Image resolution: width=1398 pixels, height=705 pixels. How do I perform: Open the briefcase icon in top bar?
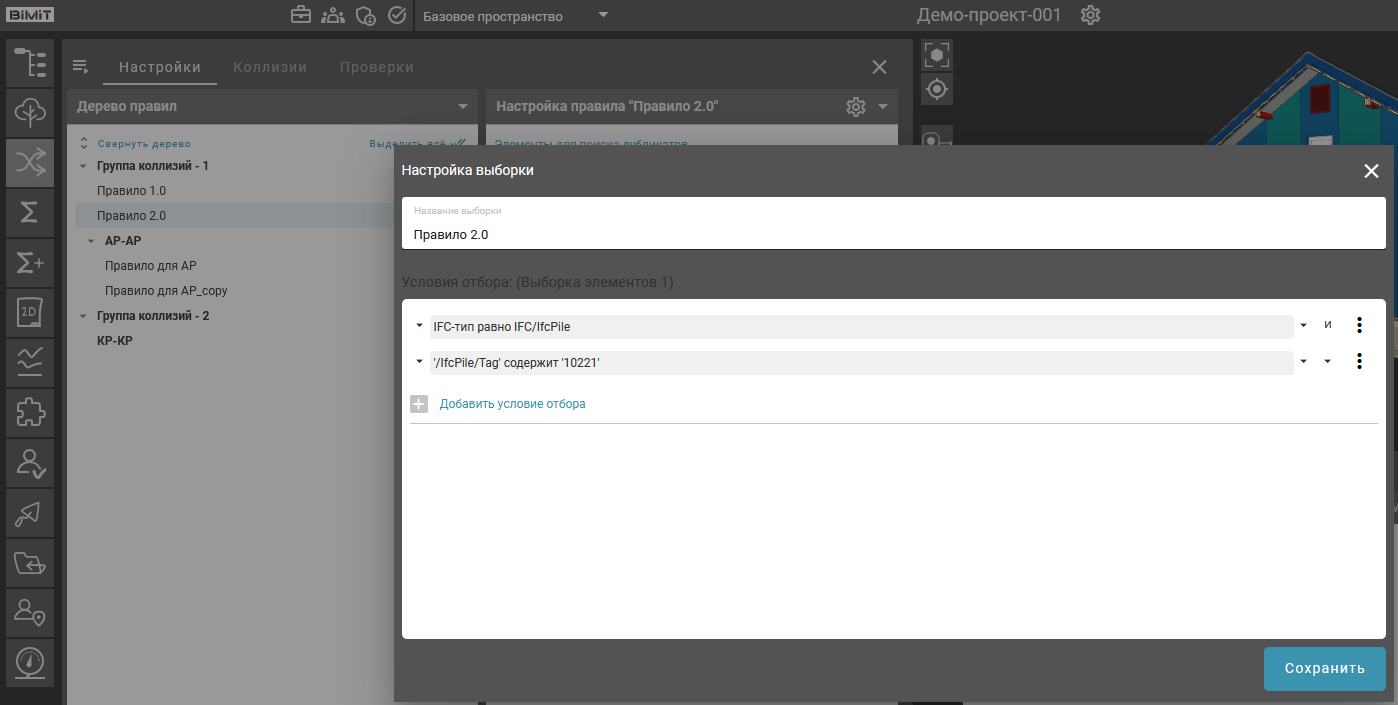click(300, 16)
